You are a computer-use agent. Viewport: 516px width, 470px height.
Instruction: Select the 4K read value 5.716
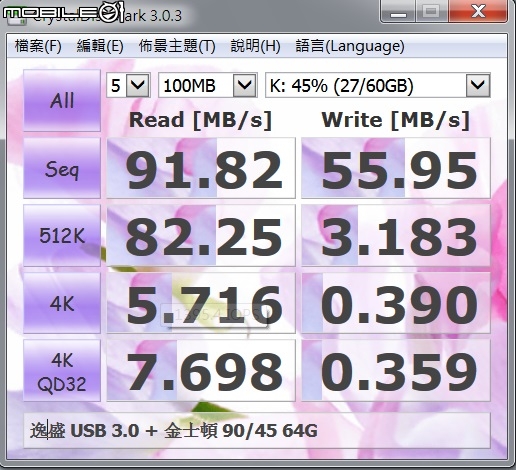coord(201,303)
